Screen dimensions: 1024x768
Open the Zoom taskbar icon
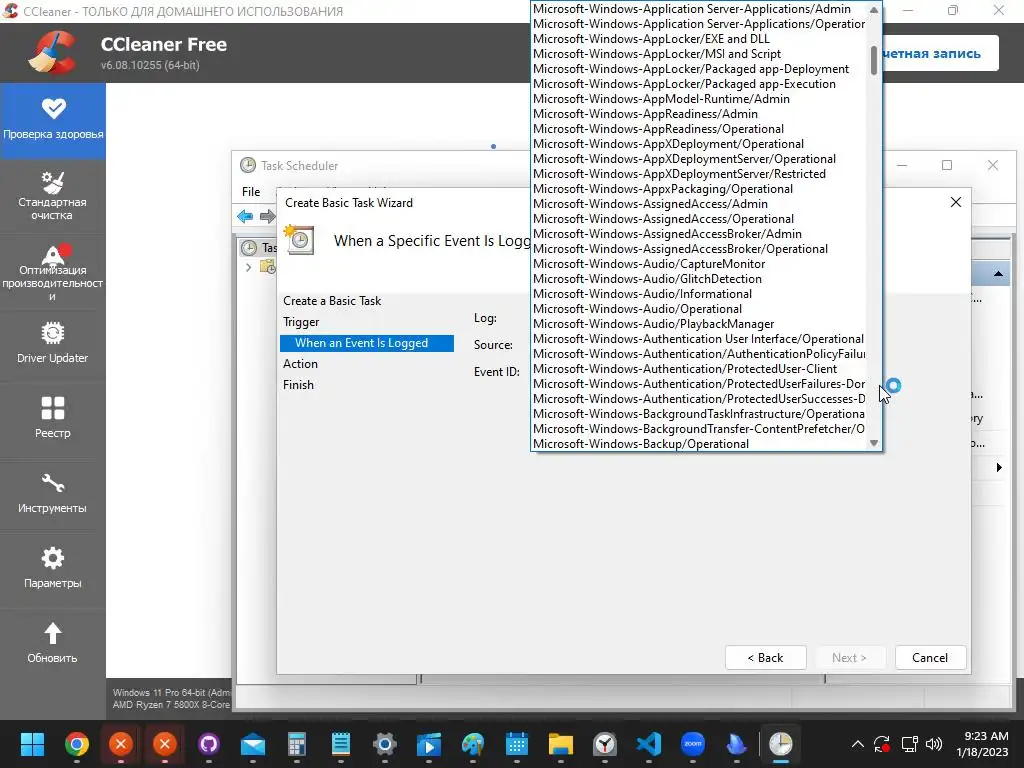693,744
